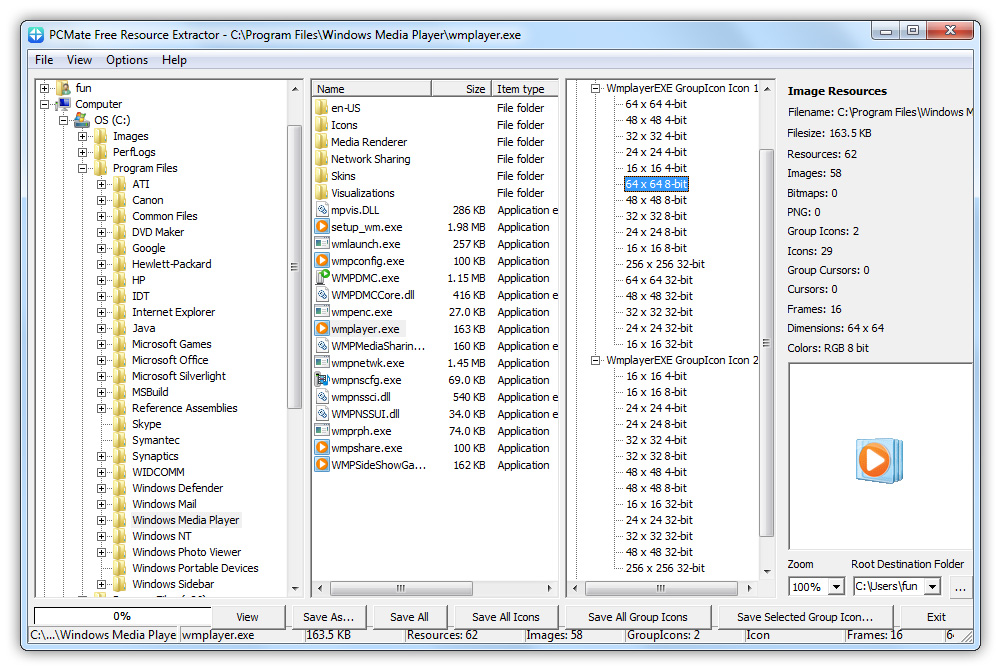Image resolution: width=1001 pixels, height=671 pixels.
Task: Click the WMPMediaSharin... file icon
Action: [322, 345]
